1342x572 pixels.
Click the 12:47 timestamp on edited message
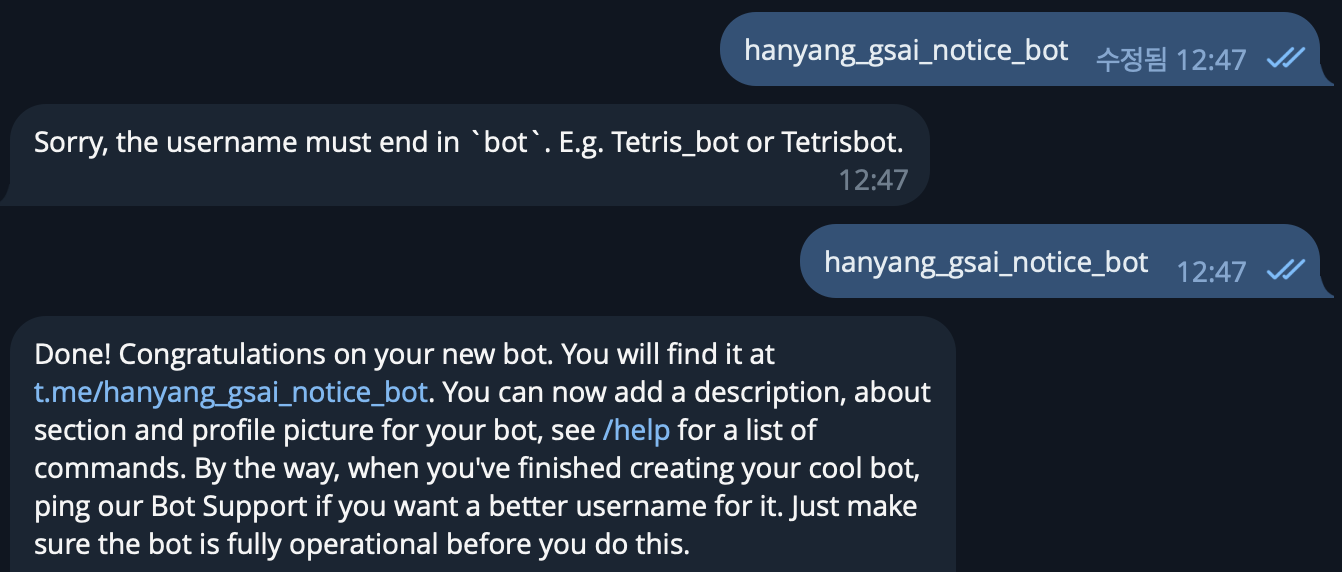[1211, 60]
